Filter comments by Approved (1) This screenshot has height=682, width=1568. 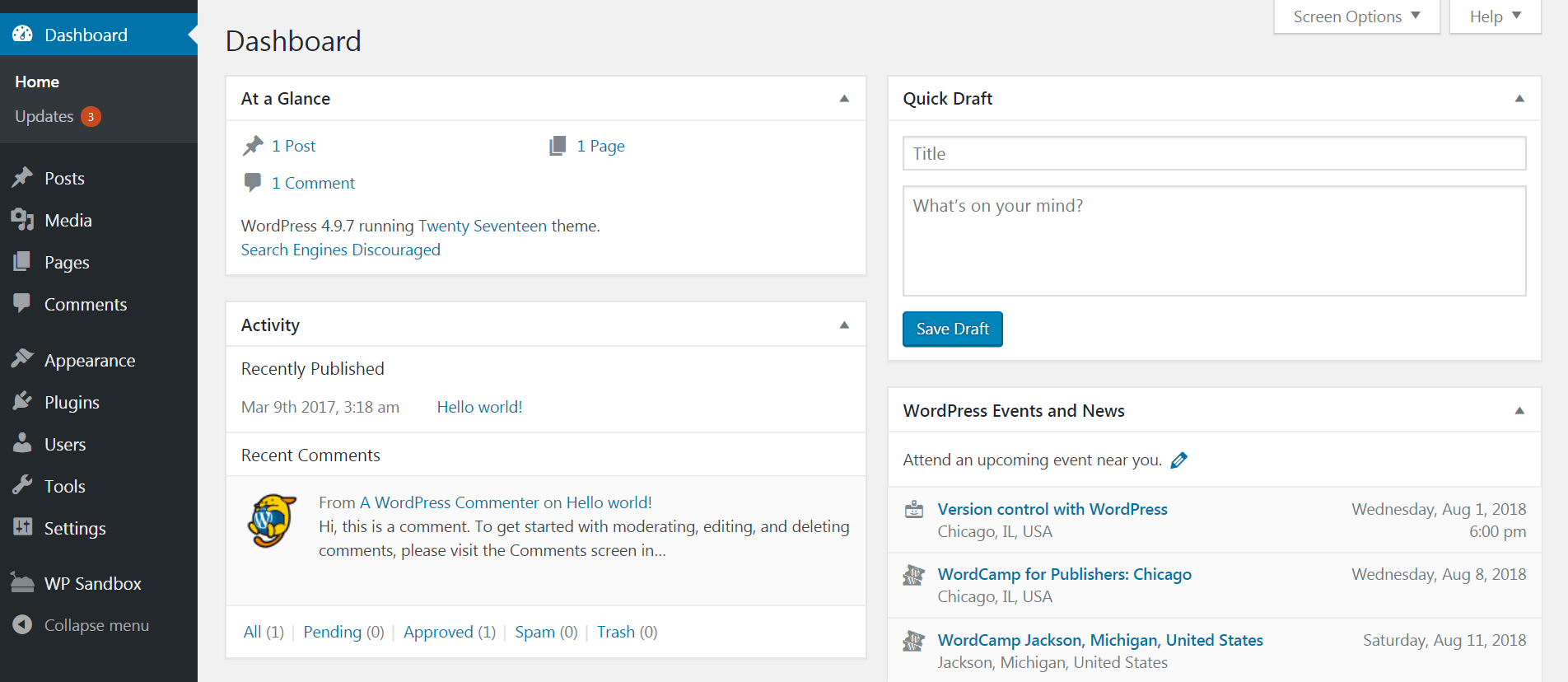tap(450, 632)
